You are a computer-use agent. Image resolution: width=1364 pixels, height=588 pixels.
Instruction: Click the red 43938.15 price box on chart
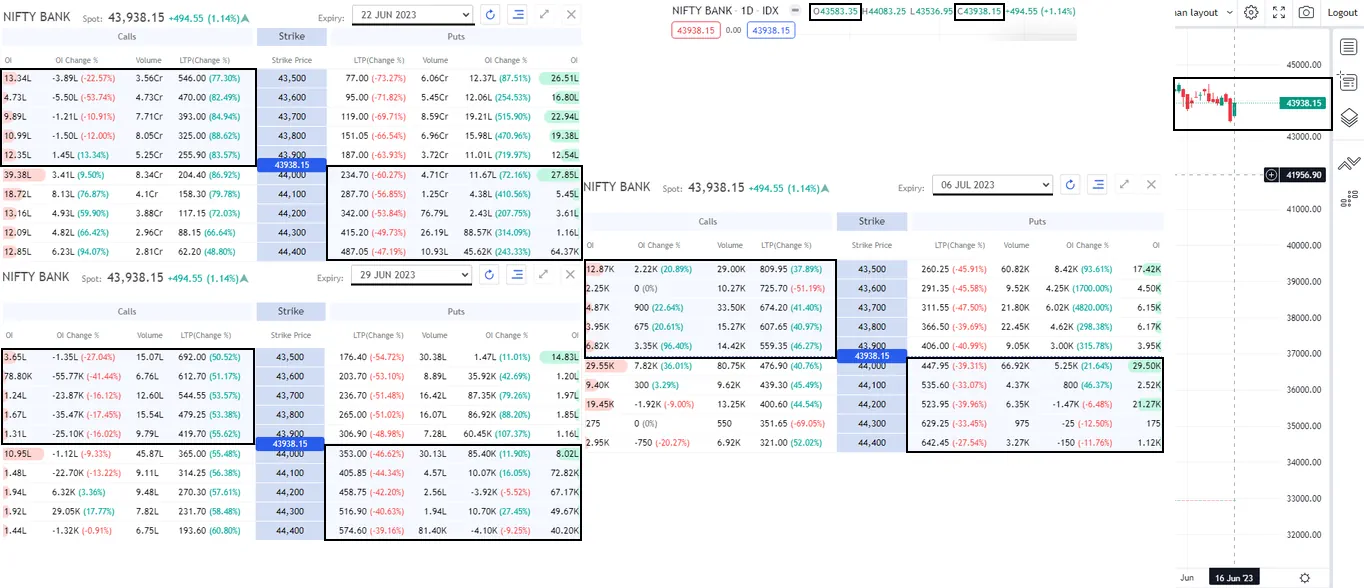[695, 30]
